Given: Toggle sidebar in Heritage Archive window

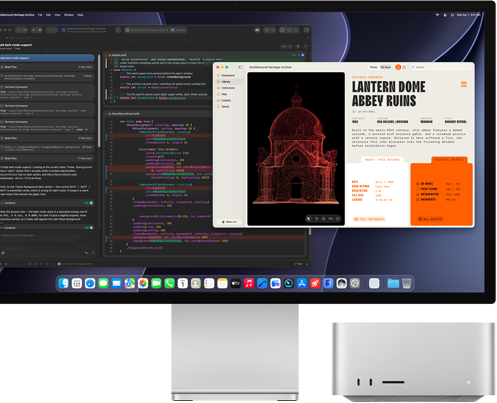Looking at the screenshot, I should [x=240, y=67].
